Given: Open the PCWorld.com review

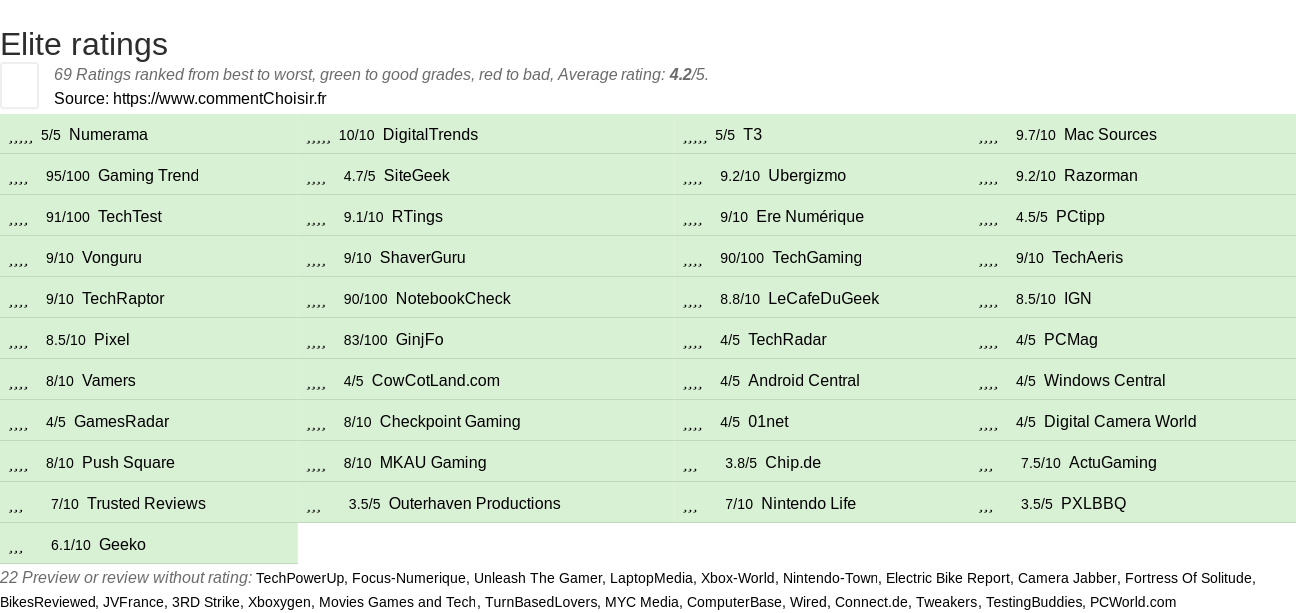Looking at the screenshot, I should 1133,602.
